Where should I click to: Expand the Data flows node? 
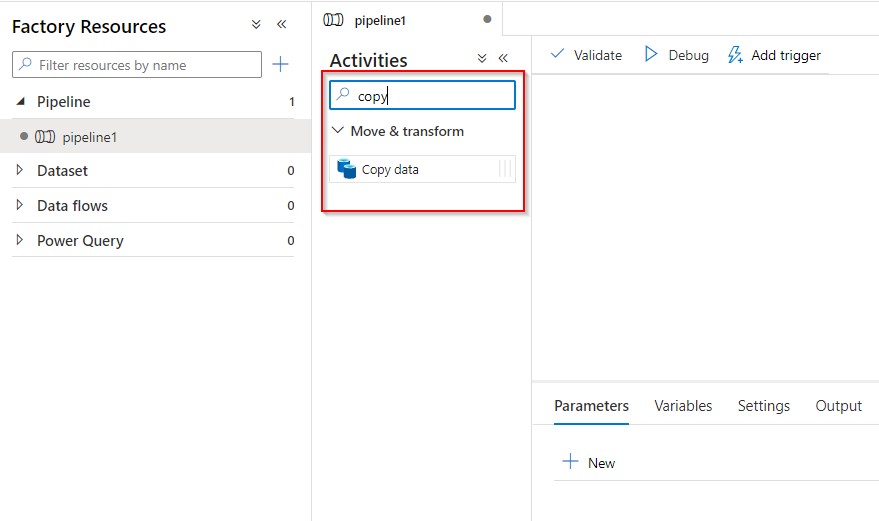(x=20, y=205)
